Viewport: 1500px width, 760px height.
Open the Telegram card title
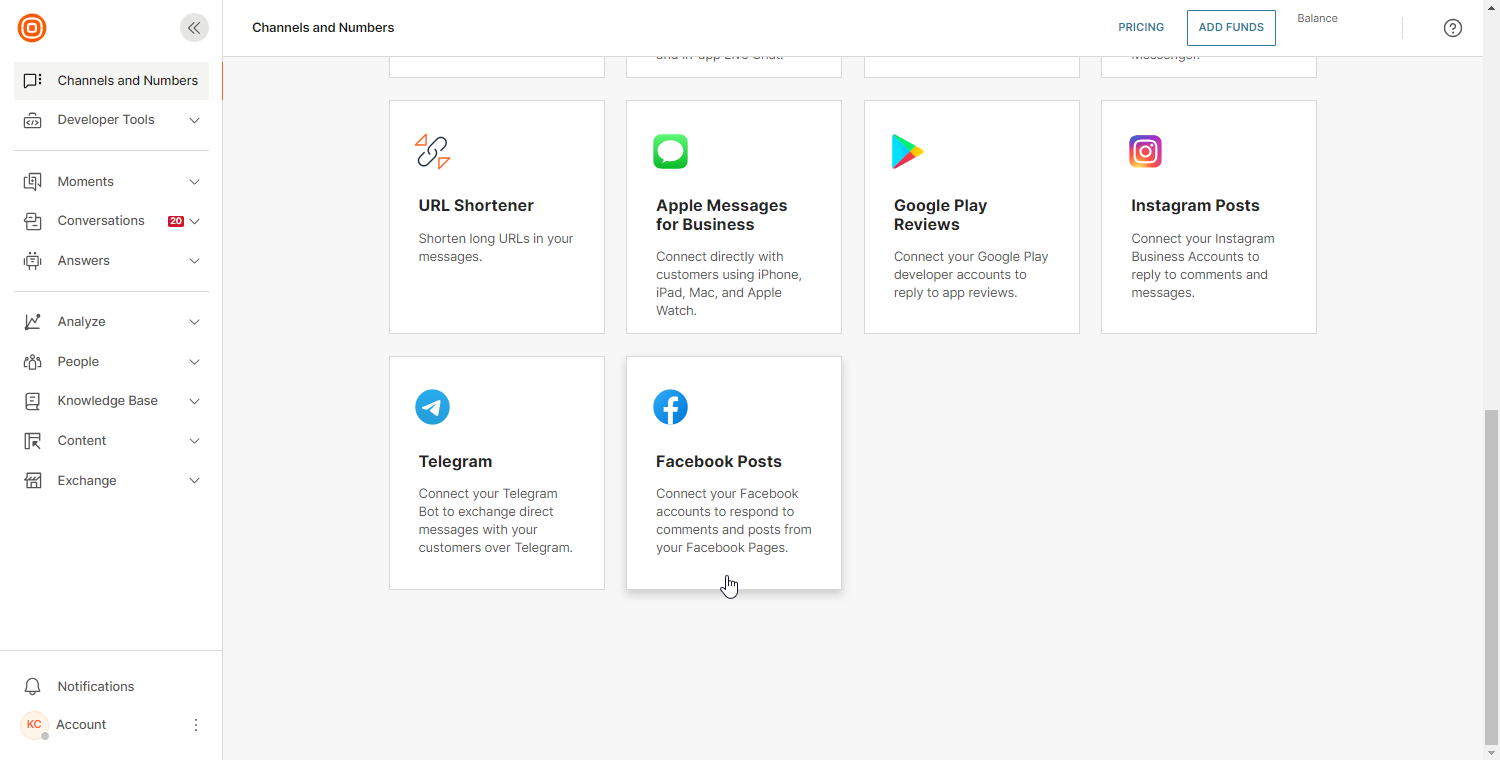(x=456, y=462)
